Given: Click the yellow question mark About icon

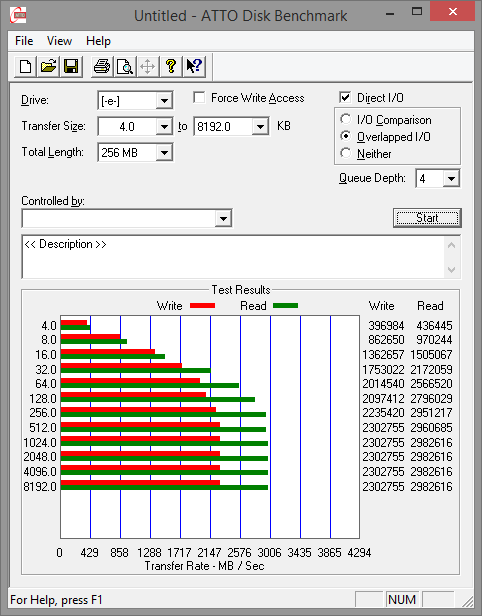Looking at the screenshot, I should 171,66.
